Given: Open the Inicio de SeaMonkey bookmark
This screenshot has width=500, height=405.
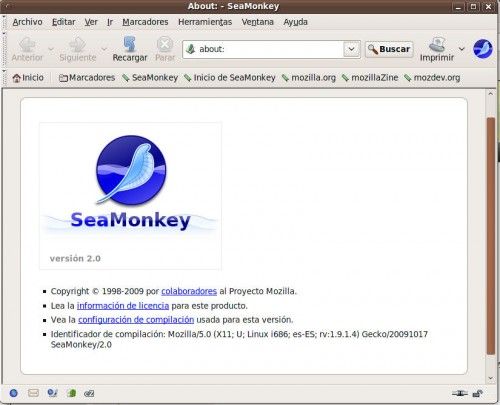Looking at the screenshot, I should tap(230, 78).
